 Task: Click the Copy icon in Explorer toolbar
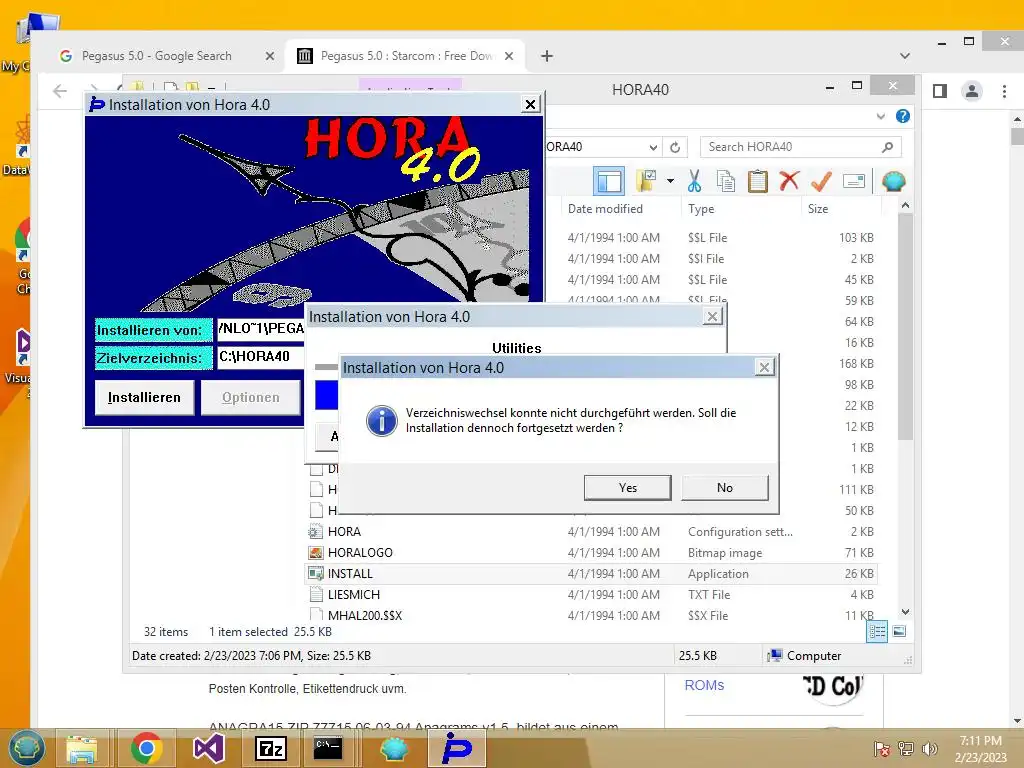tap(726, 181)
